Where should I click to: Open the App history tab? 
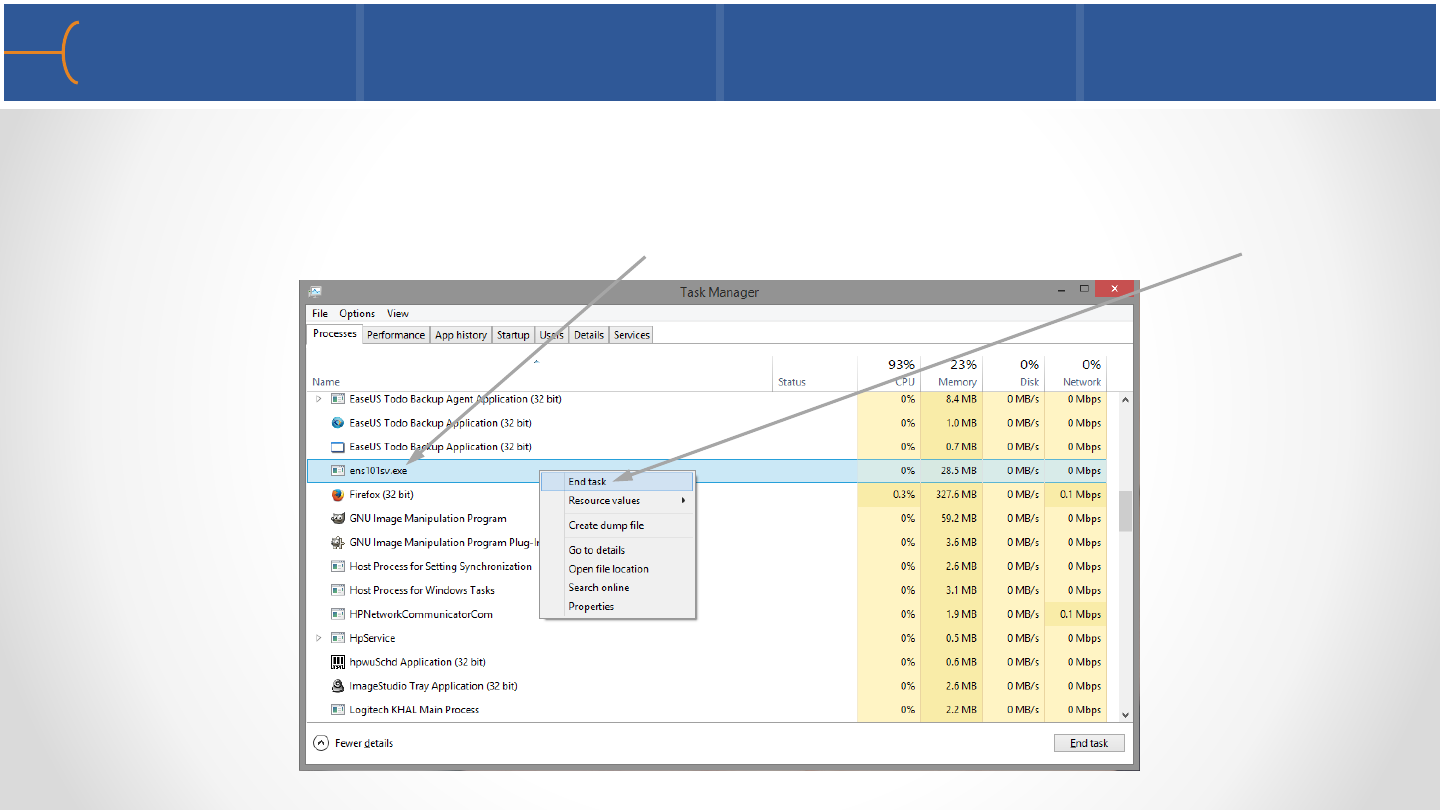(461, 335)
